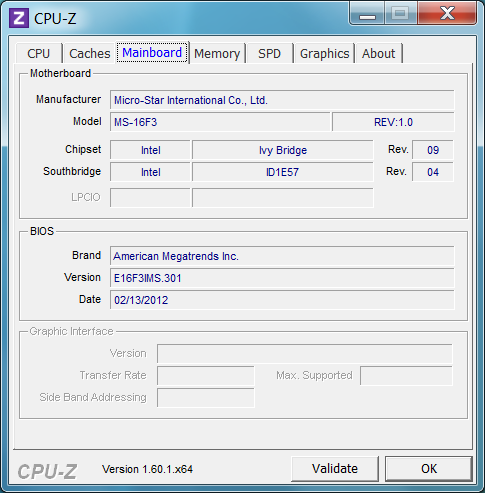Open the SPD tab
The height and width of the screenshot is (493, 485).
coord(270,53)
